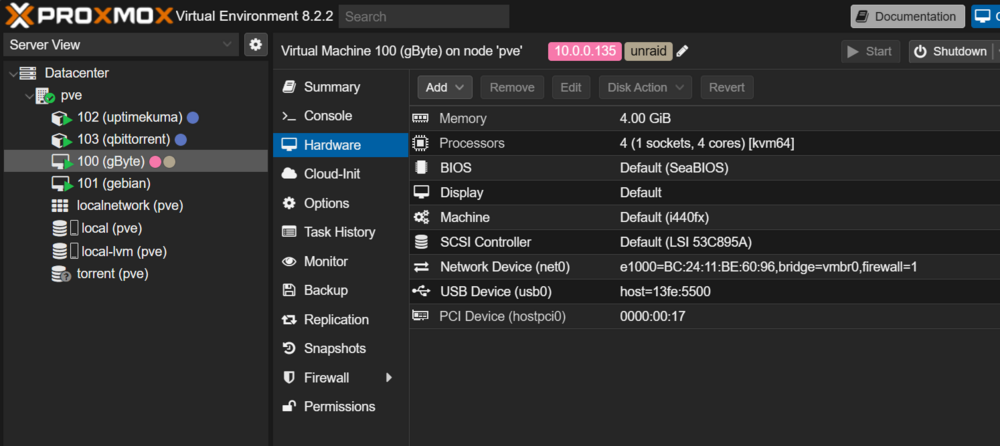
Task: Click the Edit button
Action: coord(571,87)
